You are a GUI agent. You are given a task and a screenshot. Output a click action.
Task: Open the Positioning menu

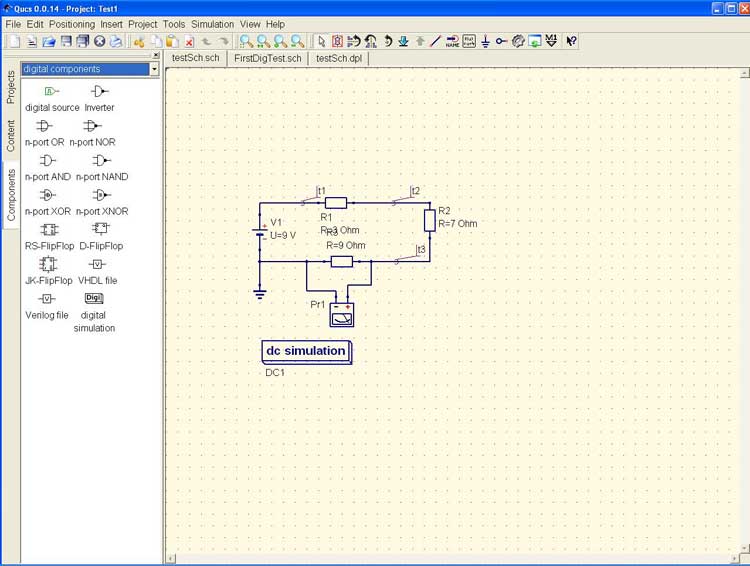point(72,24)
